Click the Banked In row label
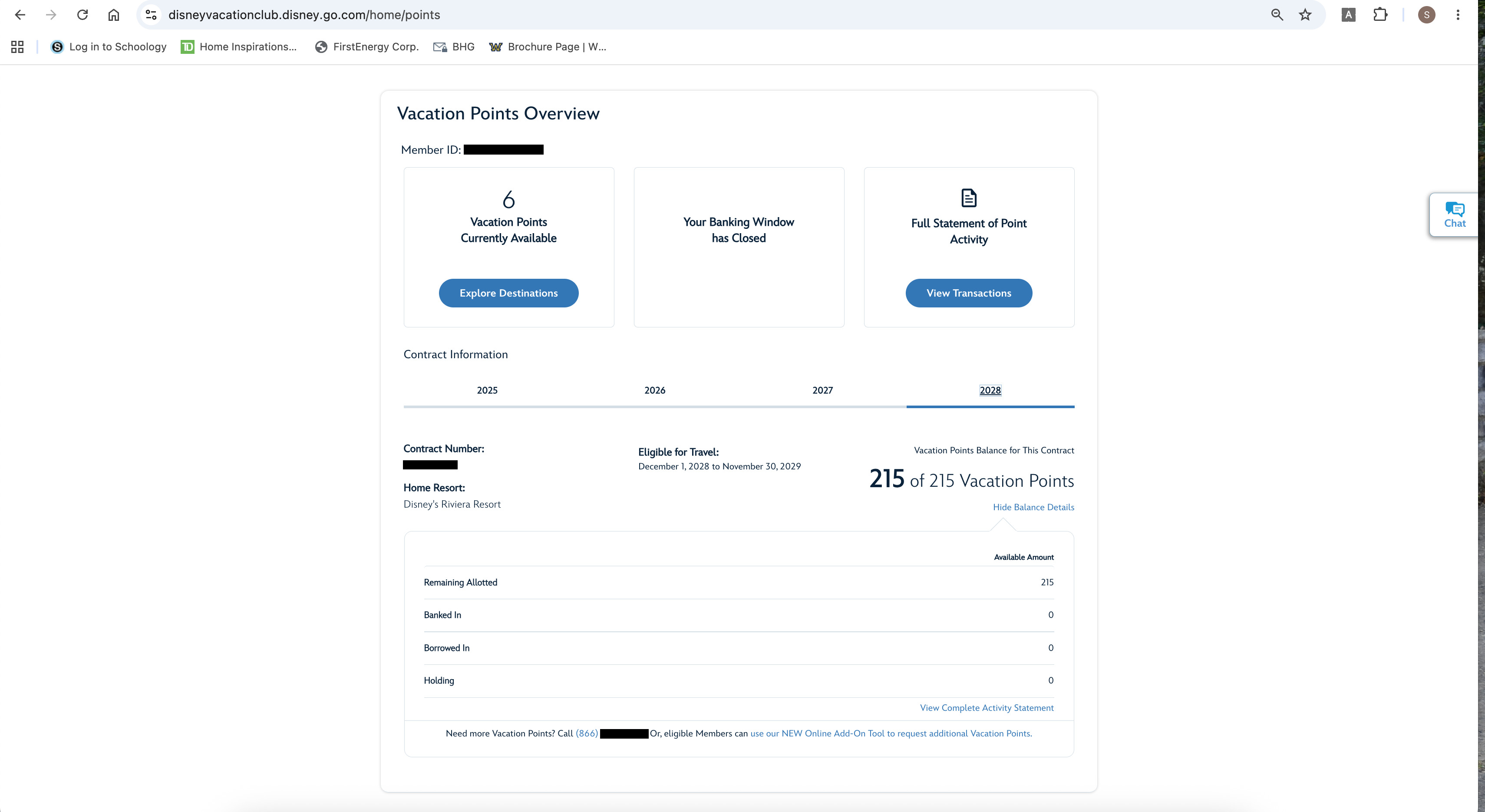 443,615
